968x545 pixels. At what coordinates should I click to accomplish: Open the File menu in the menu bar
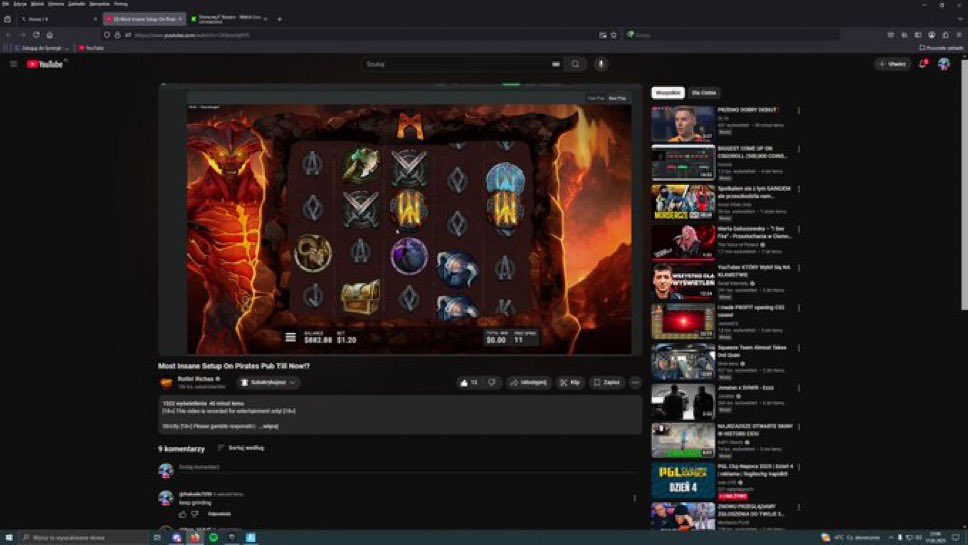pos(6,4)
